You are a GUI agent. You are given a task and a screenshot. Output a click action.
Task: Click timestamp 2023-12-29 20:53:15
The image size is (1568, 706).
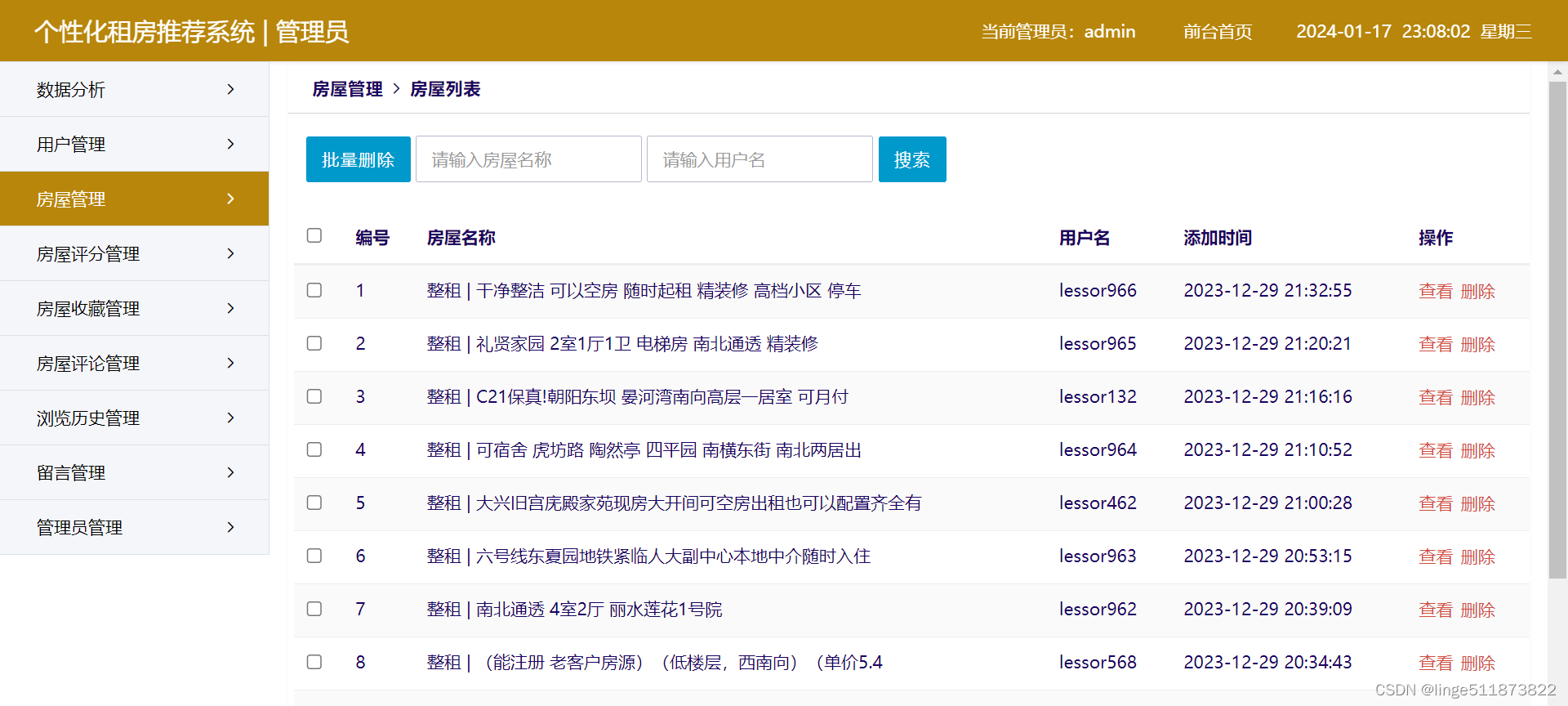point(1268,556)
